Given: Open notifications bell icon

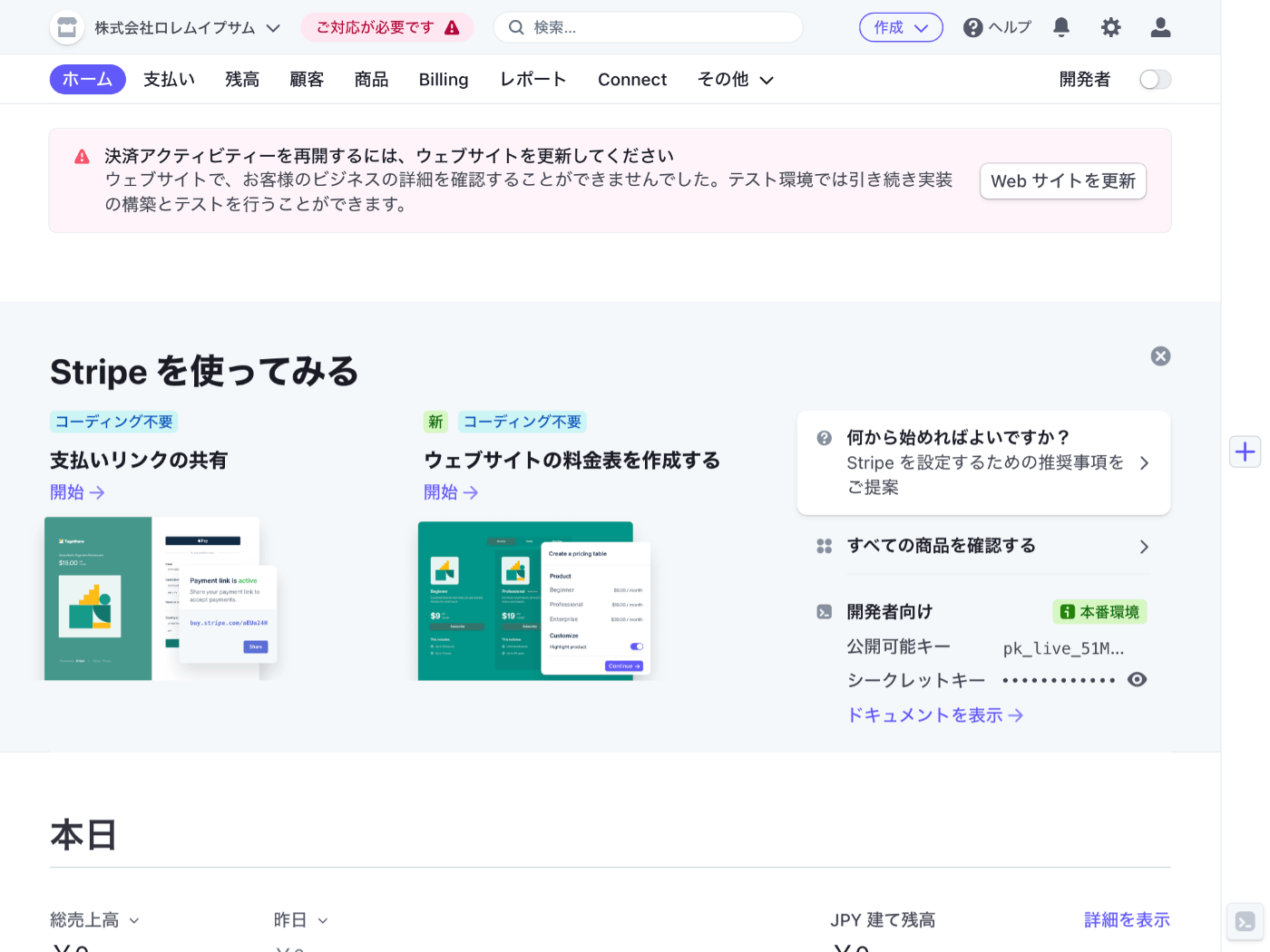Looking at the screenshot, I should pos(1061,27).
